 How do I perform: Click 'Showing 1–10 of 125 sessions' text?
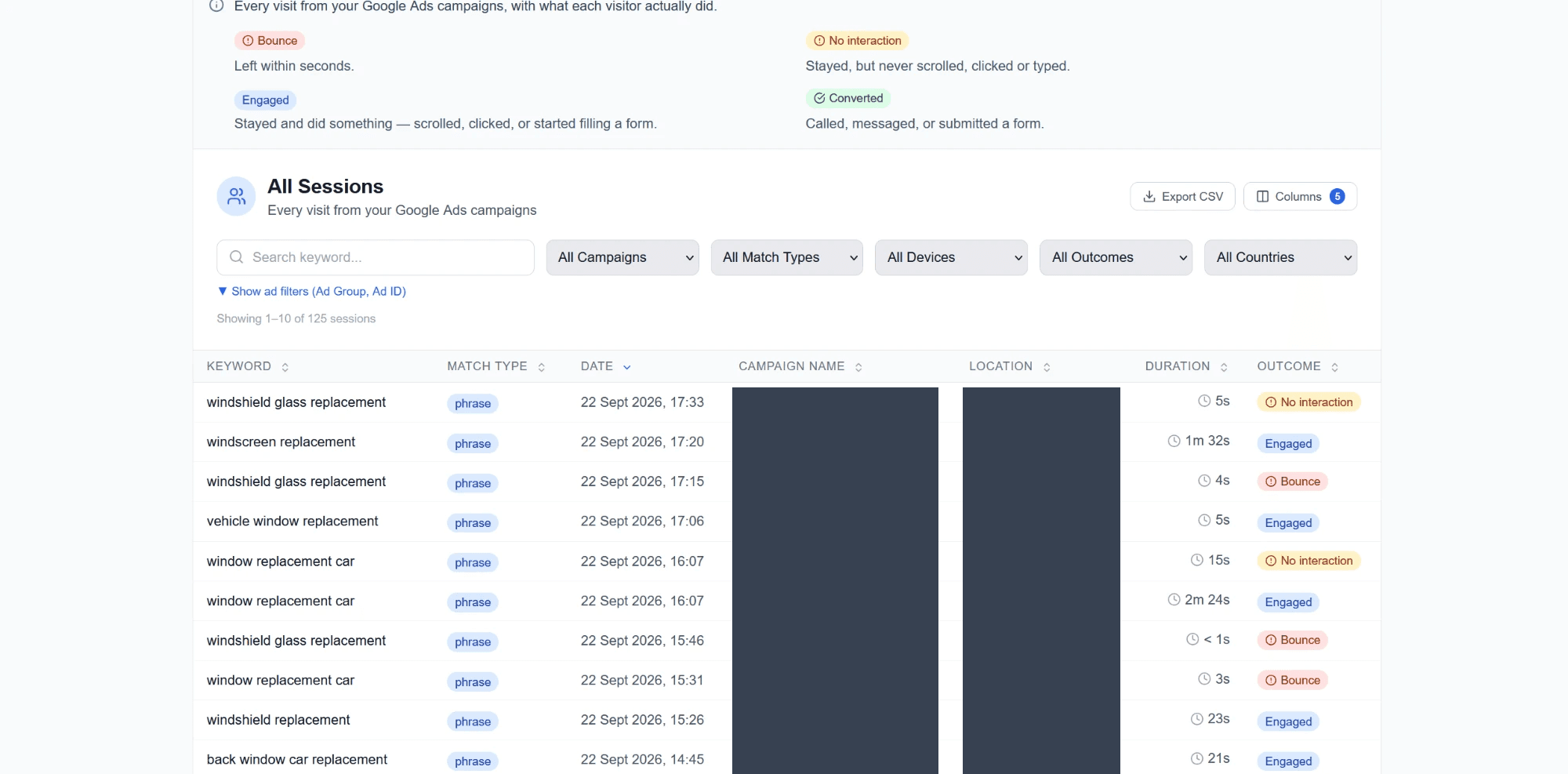[x=296, y=318]
